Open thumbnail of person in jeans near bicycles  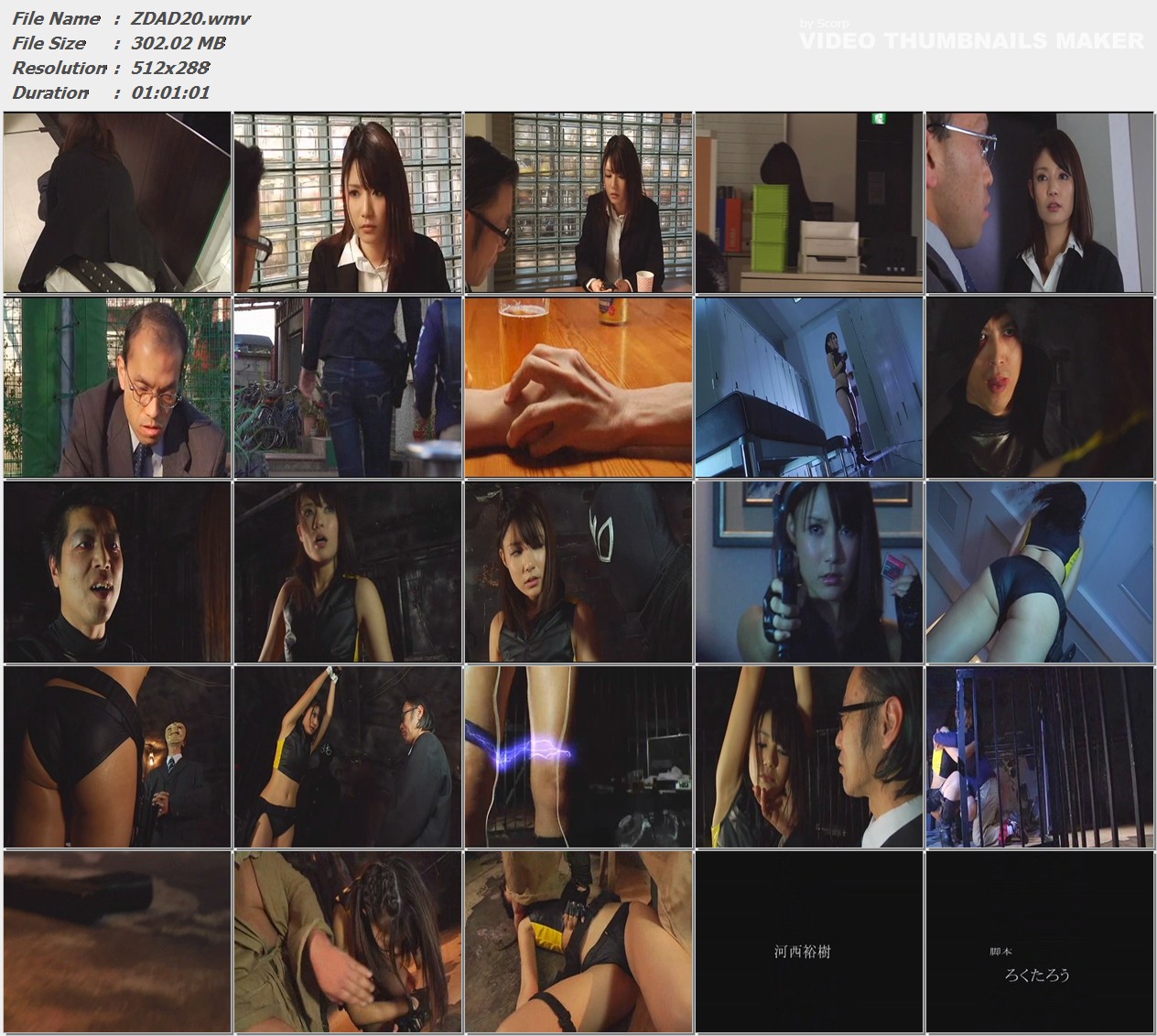coord(348,387)
